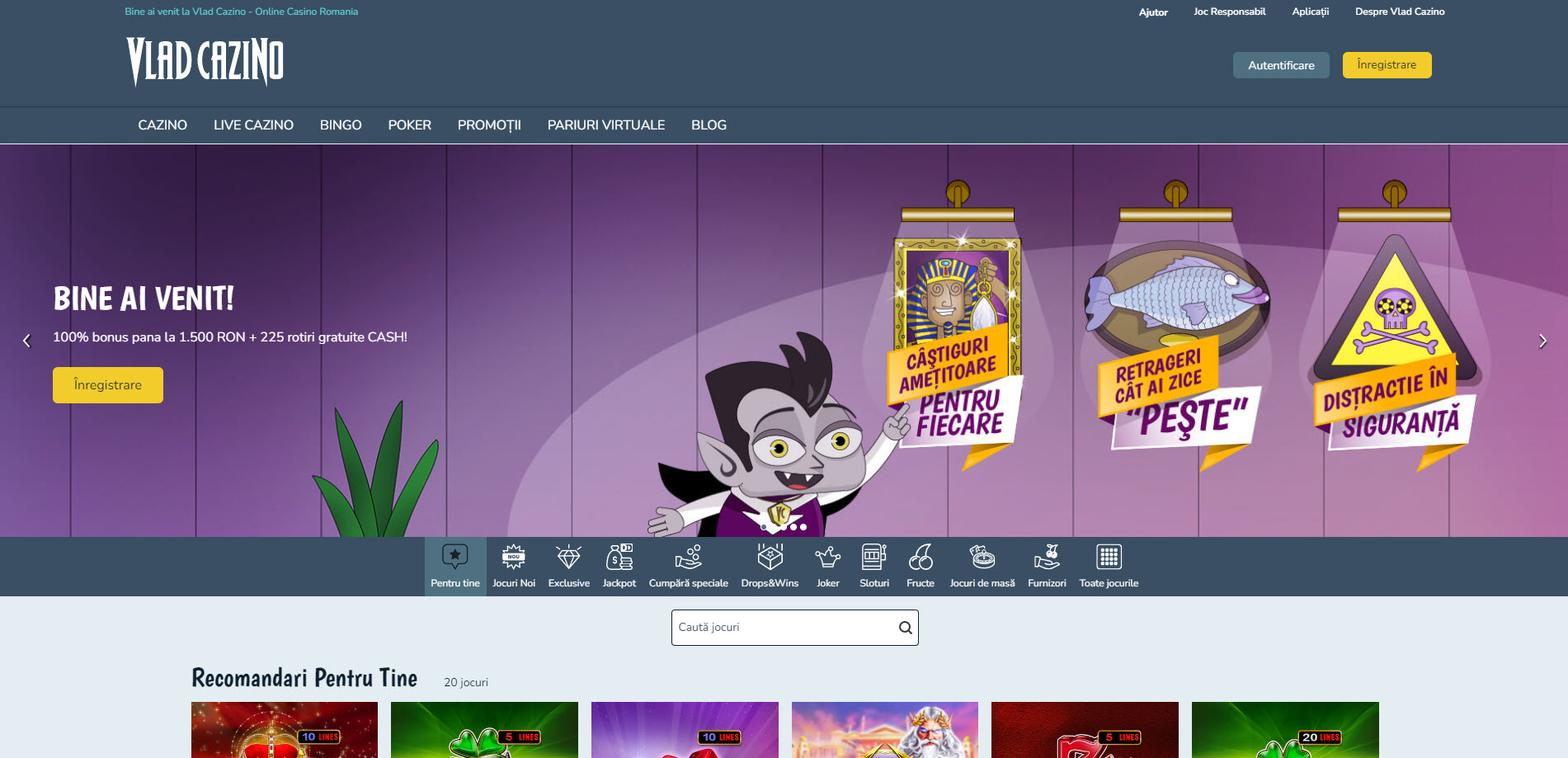The image size is (1568, 758).
Task: Select the Jocuri Noi badge icon
Action: click(514, 557)
